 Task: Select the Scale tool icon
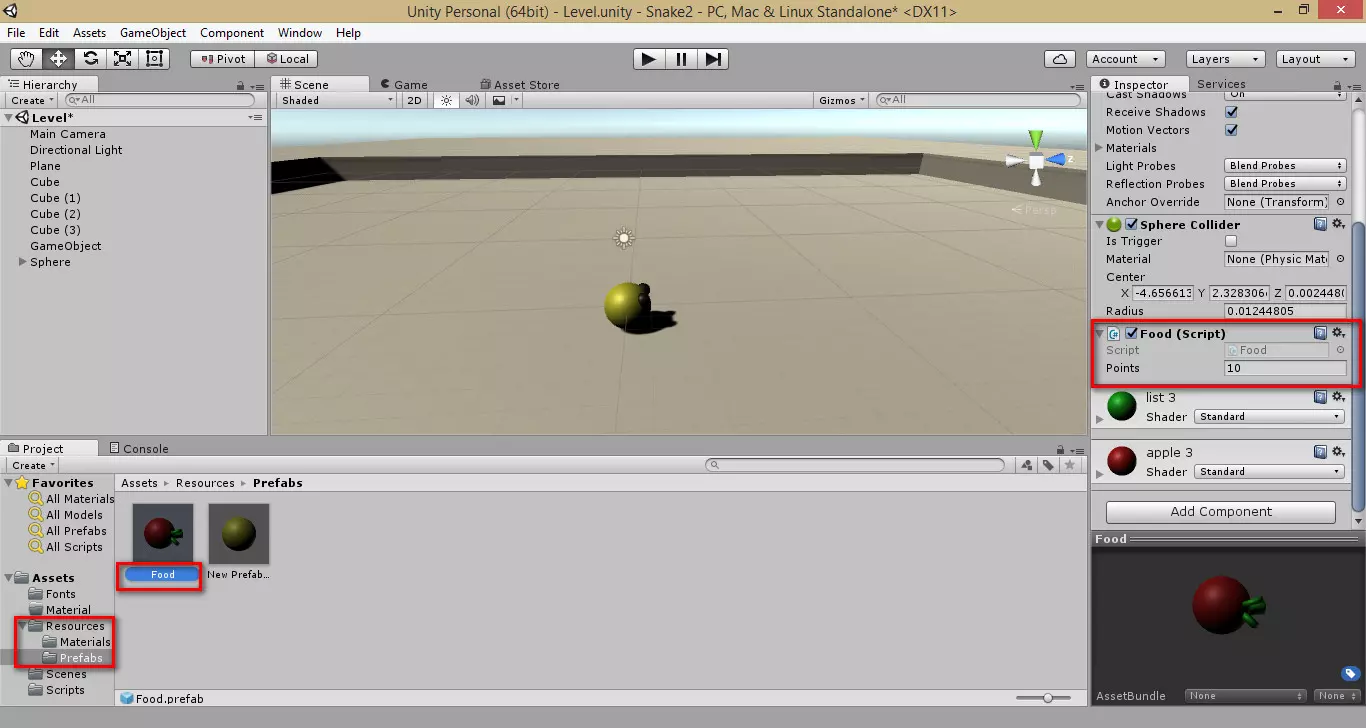tap(123, 59)
